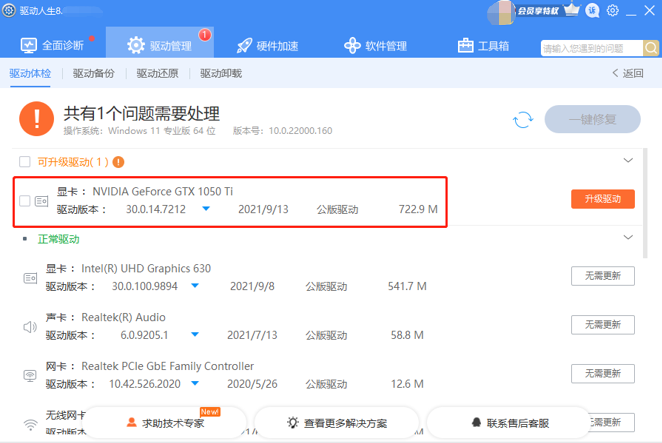Select the 驱动备份 sub-tab
Screen dimensions: 662x443
[x=94, y=73]
